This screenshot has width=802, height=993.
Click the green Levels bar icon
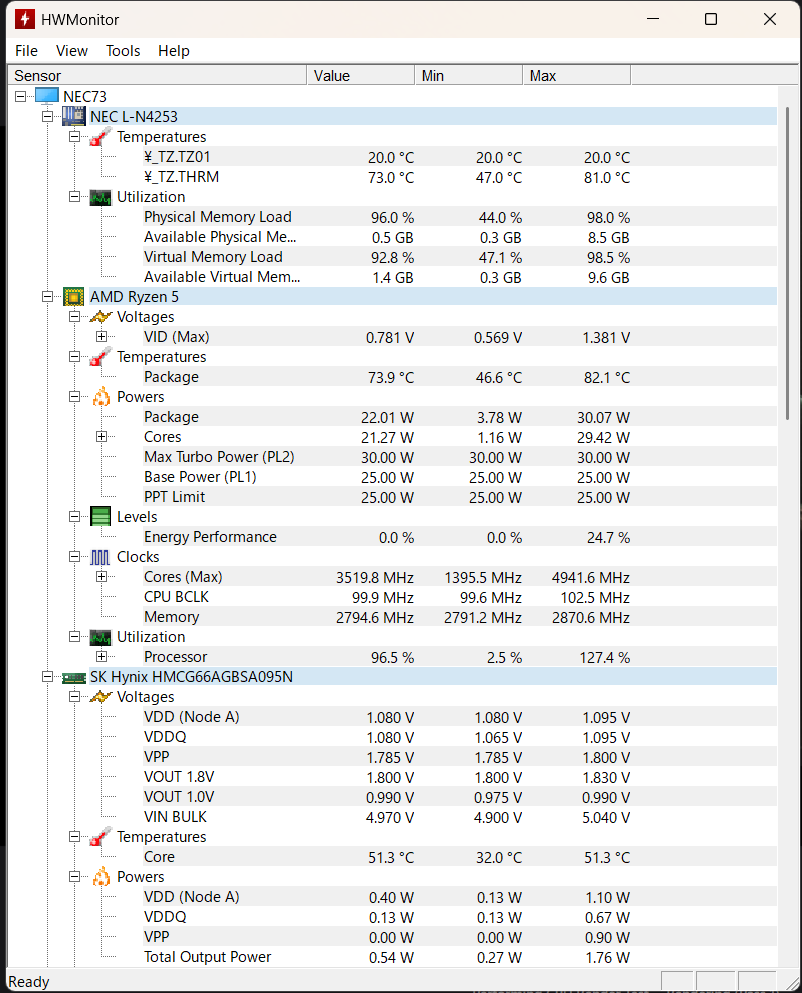tap(101, 517)
